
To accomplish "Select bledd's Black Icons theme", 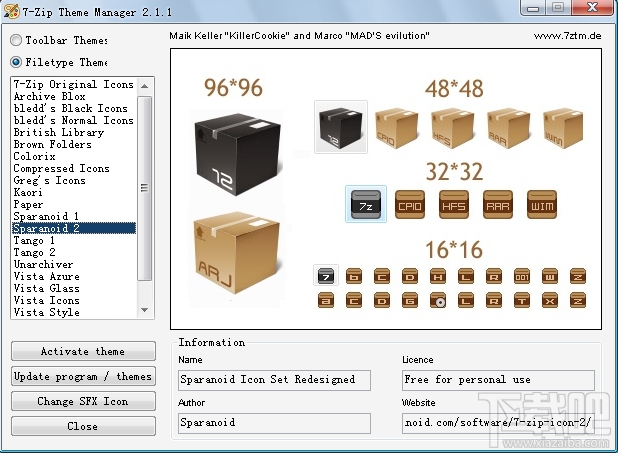I will pyautogui.click(x=74, y=108).
